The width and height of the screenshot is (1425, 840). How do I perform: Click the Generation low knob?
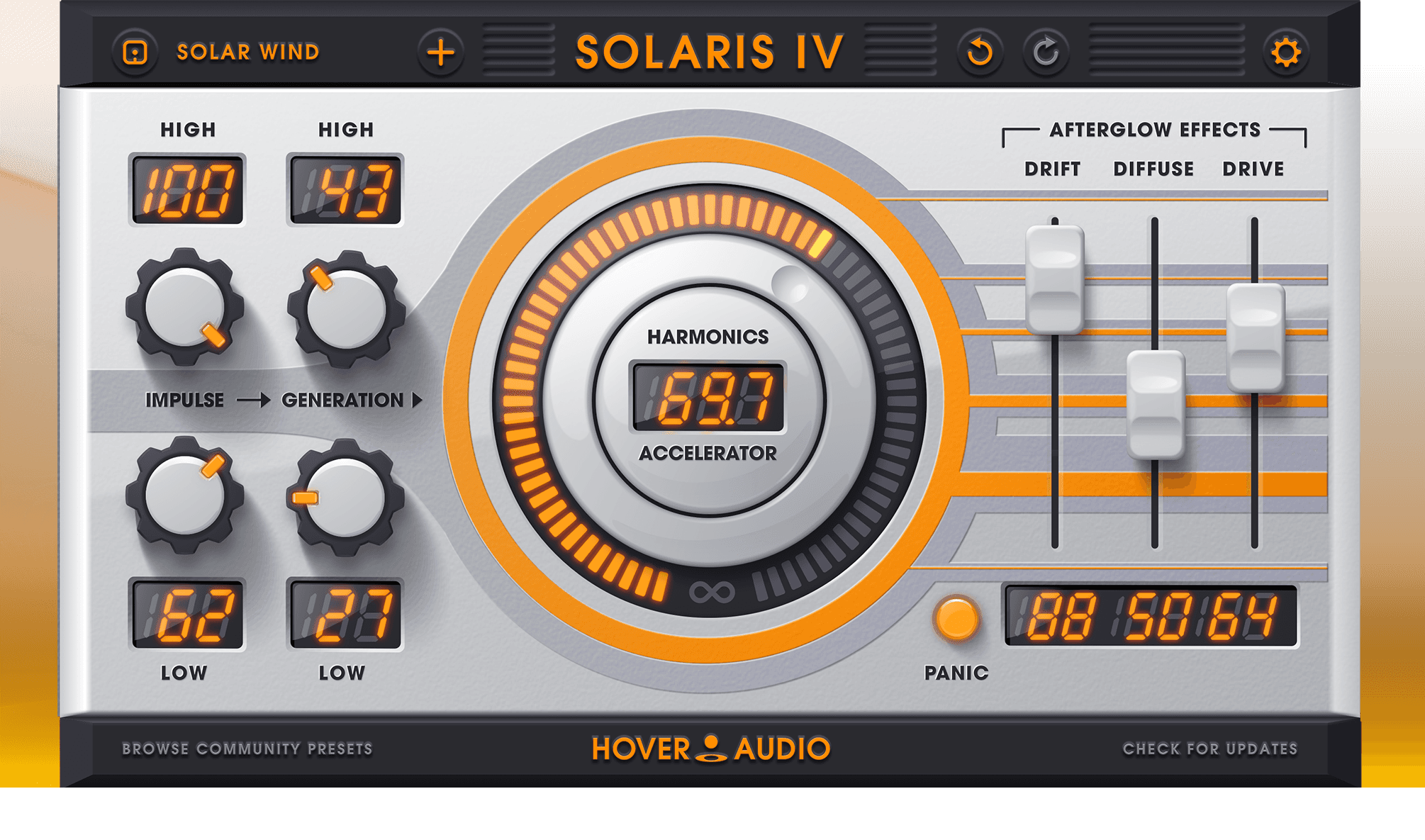click(345, 497)
